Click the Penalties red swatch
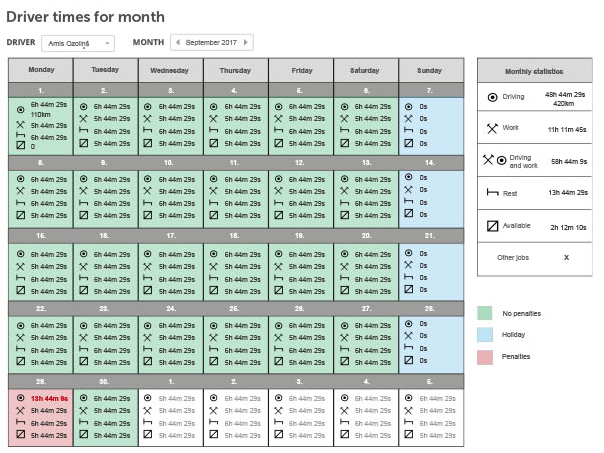The image size is (604, 453). coord(485,356)
